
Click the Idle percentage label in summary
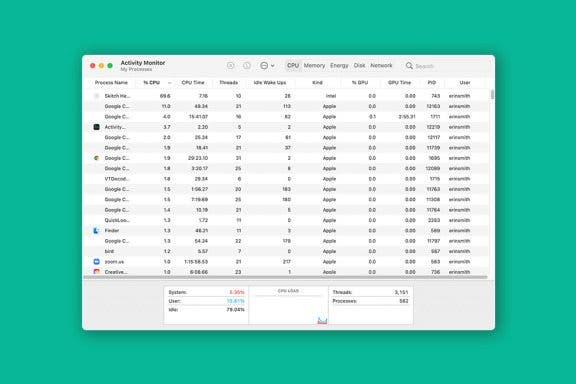173,310
